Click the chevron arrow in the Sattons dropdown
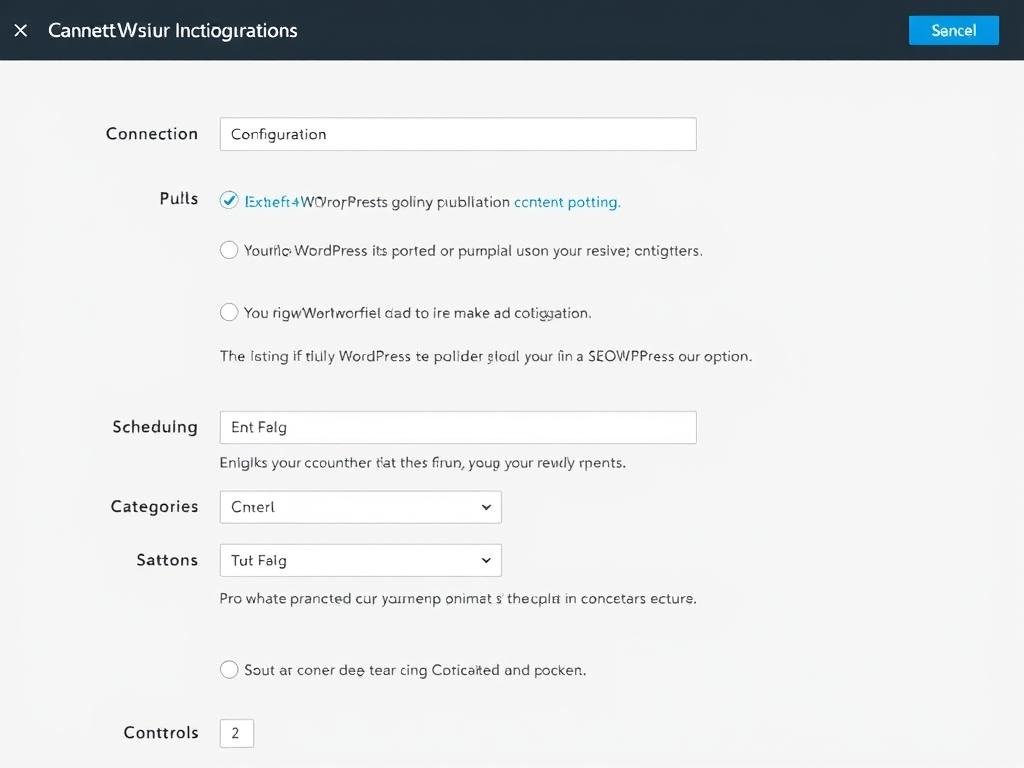 tap(486, 560)
